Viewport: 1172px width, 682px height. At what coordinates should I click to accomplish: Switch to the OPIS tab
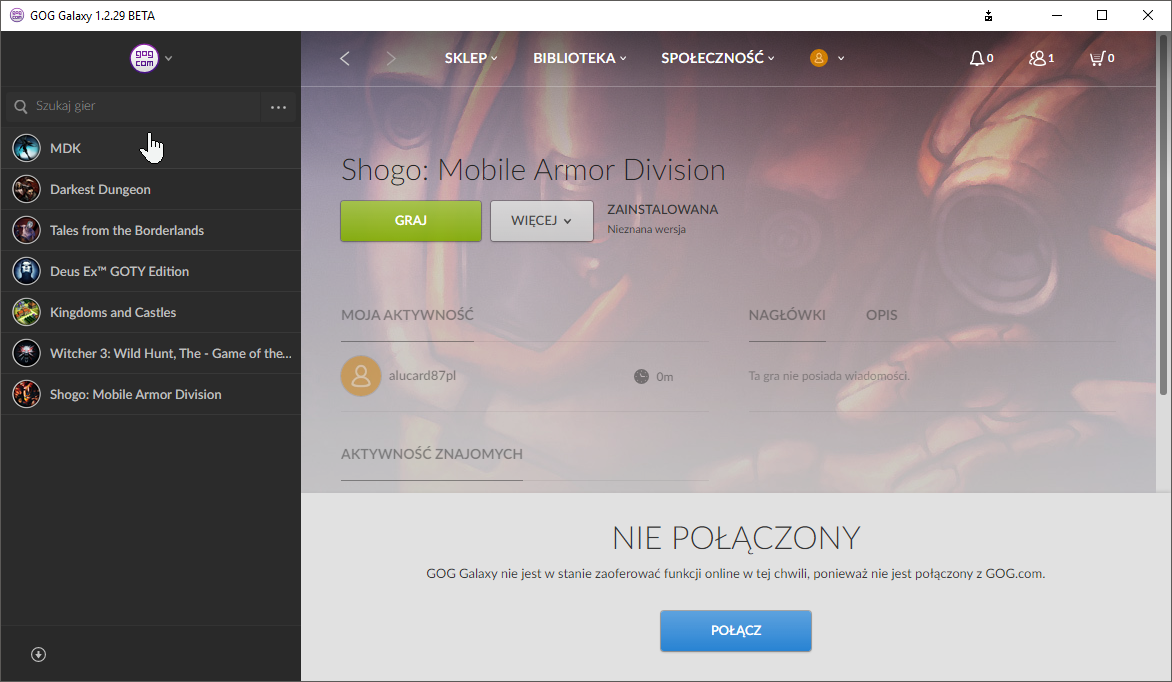tap(881, 315)
